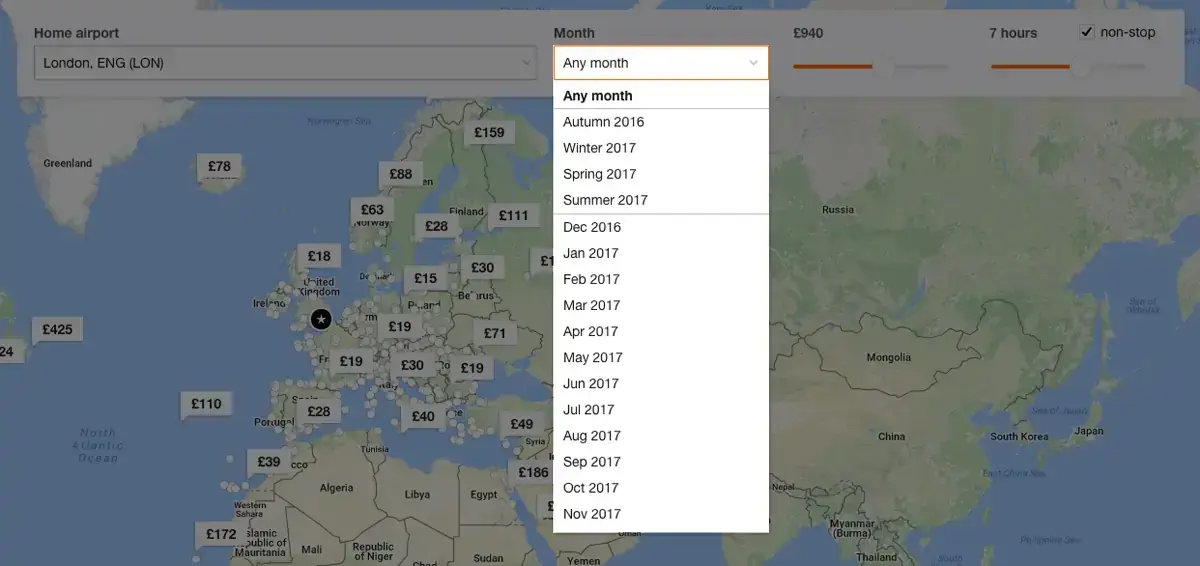The image size is (1200, 566).
Task: Select the £172 price marker in West Africa
Action: click(221, 534)
